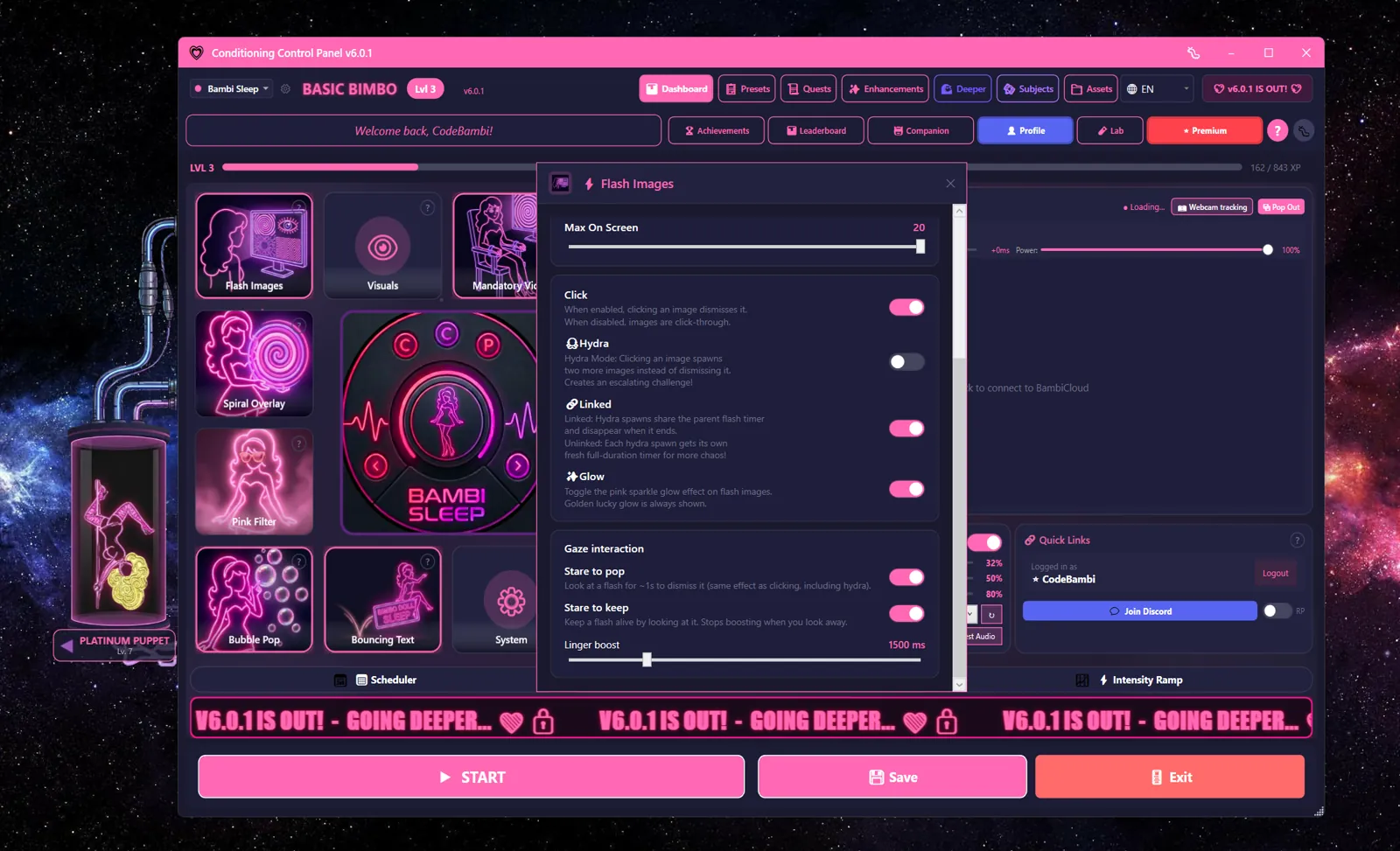This screenshot has height=851, width=1400.
Task: Switch to the Dashboard tab
Action: 676,89
